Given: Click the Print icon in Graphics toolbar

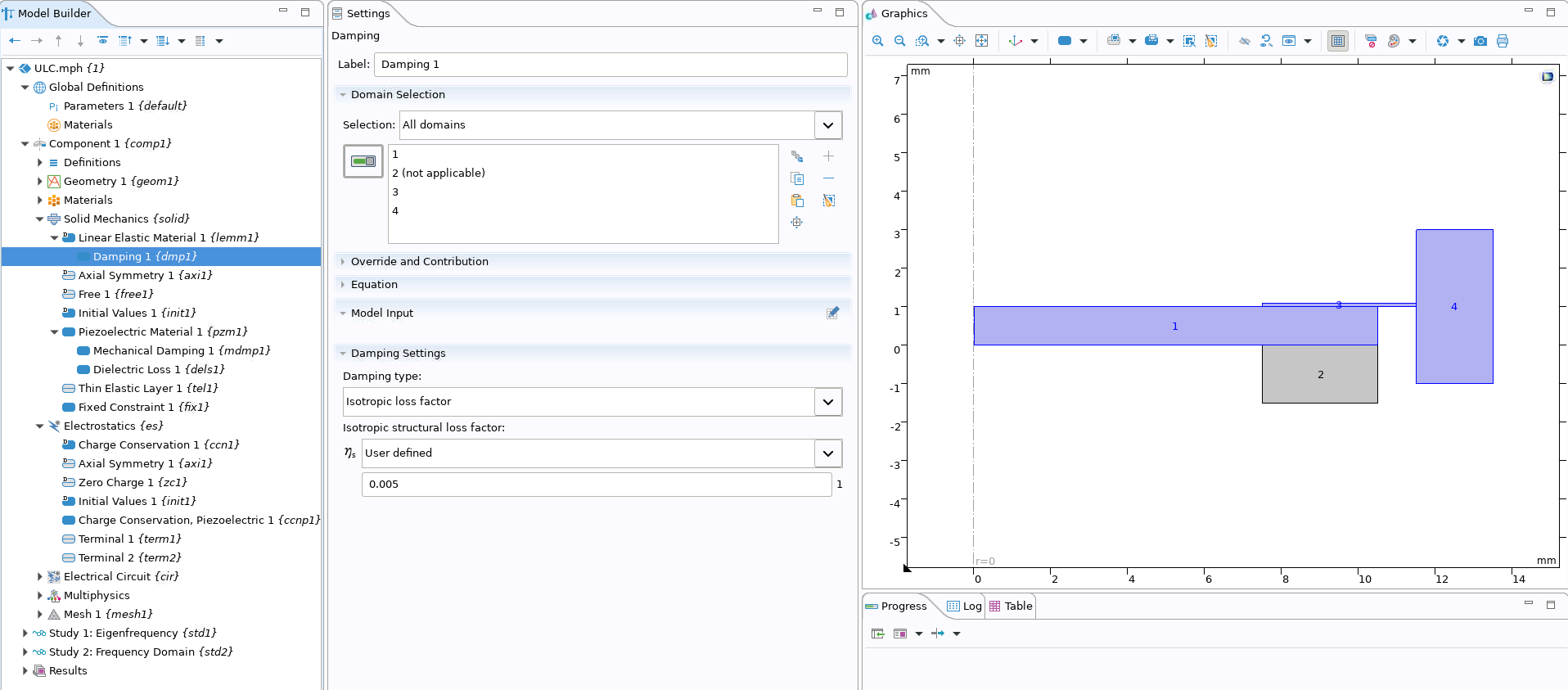Looking at the screenshot, I should click(1503, 41).
